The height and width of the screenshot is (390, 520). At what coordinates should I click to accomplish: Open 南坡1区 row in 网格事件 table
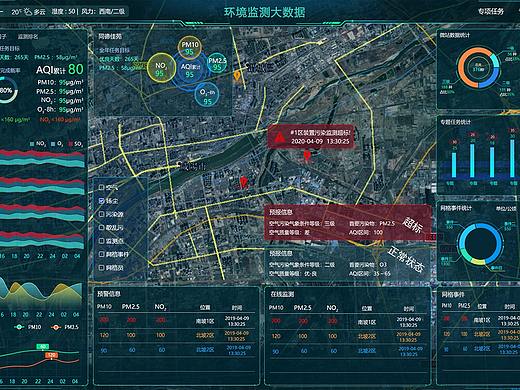[x=480, y=321]
